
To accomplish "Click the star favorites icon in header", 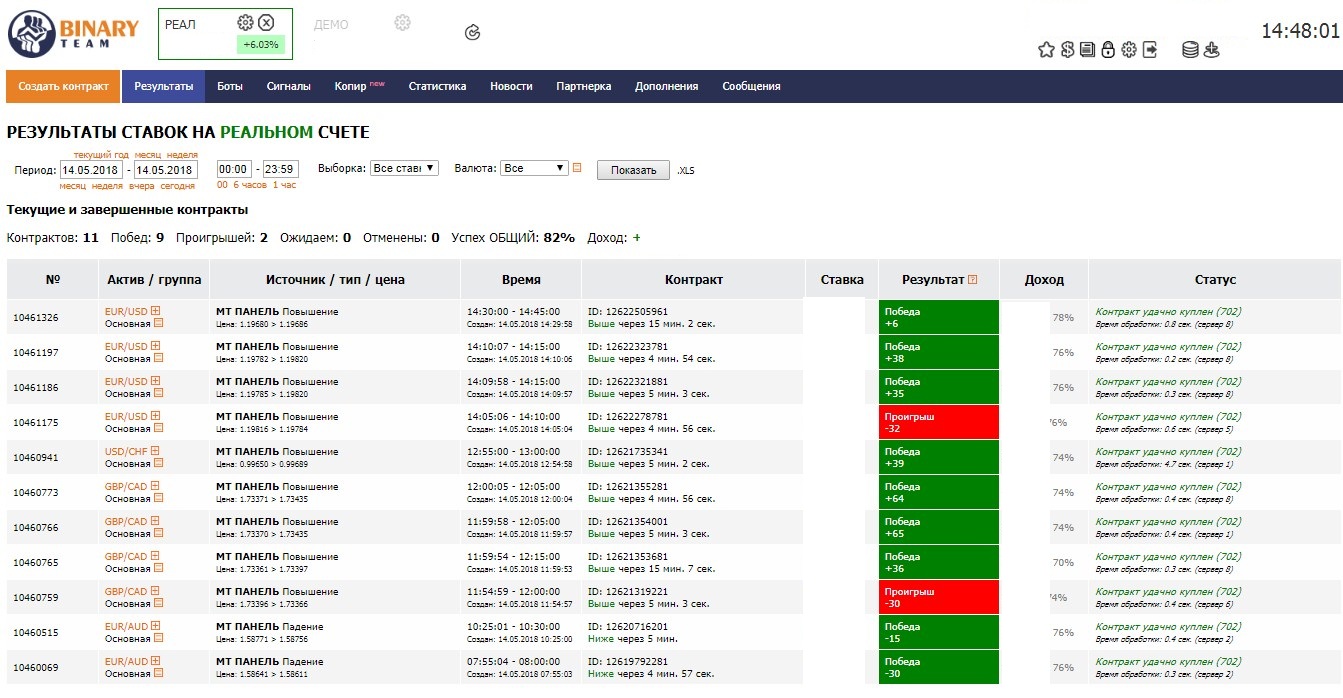I will (1046, 50).
